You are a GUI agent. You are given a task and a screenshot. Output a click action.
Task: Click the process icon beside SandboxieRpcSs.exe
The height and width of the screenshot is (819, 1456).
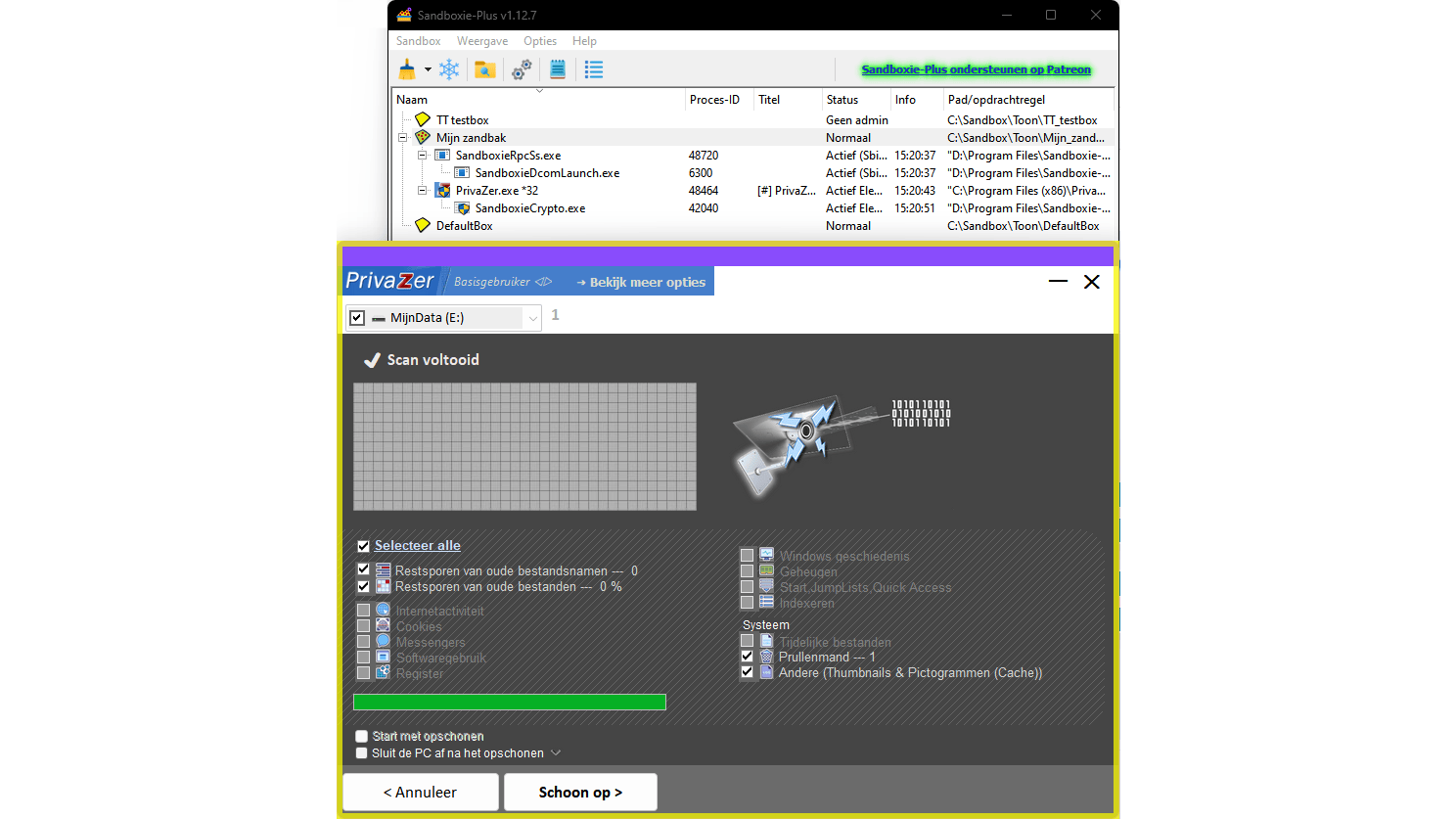[442, 155]
